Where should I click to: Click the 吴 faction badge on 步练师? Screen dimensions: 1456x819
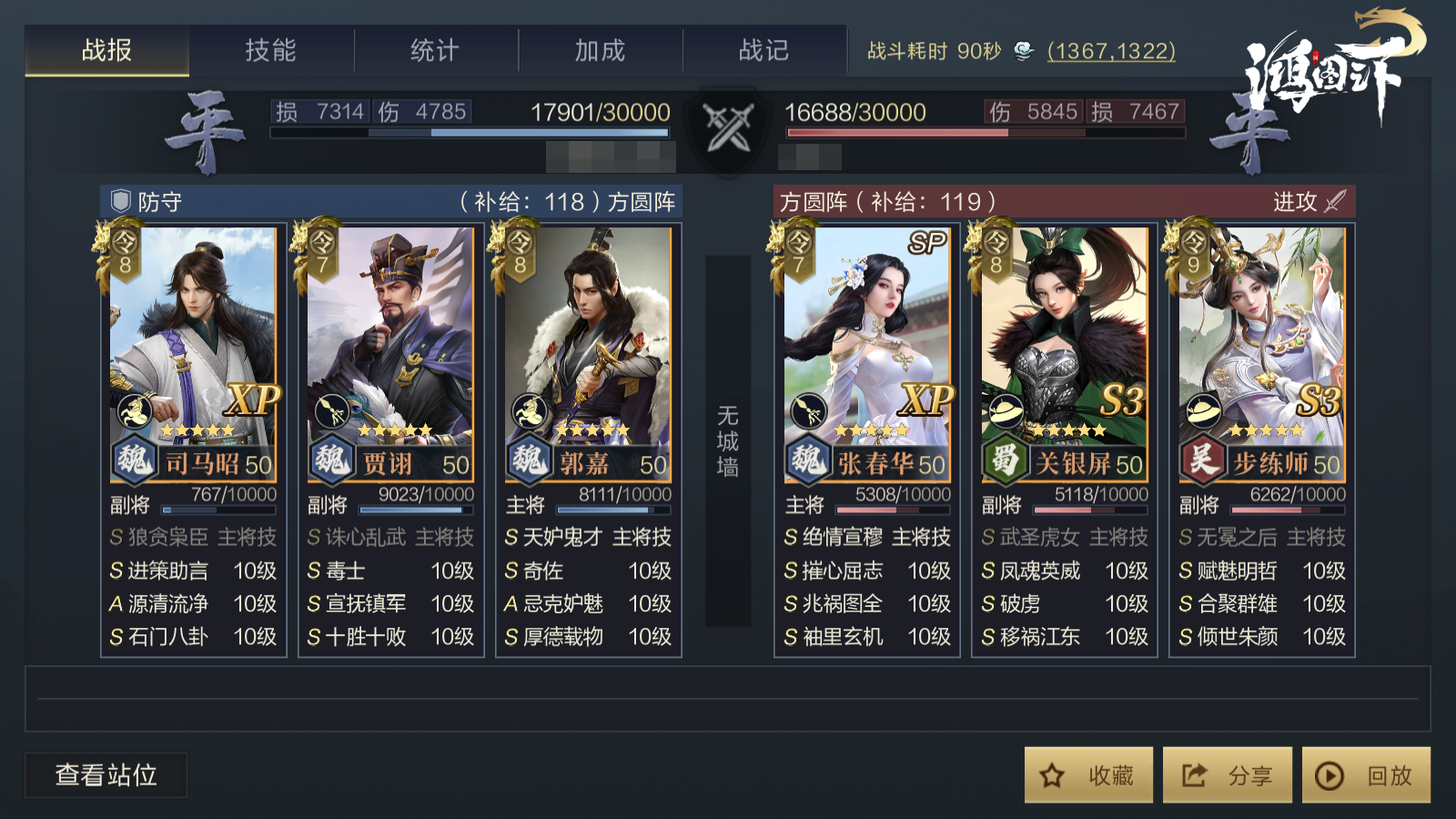click(1202, 459)
